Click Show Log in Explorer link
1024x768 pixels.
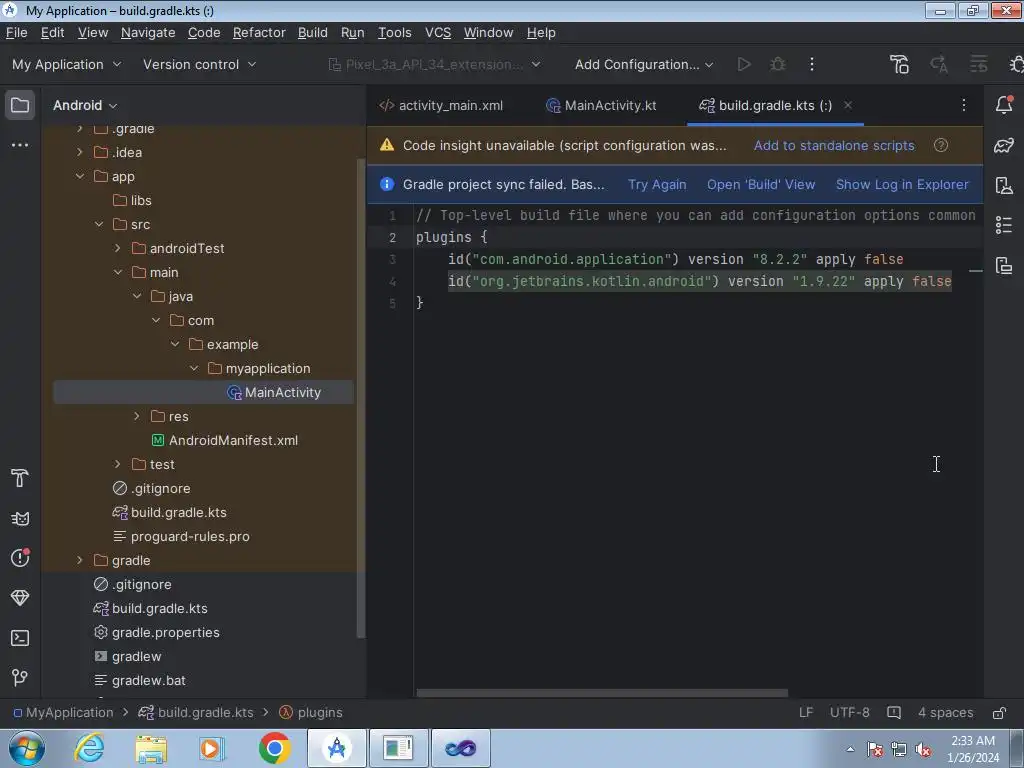point(902,184)
